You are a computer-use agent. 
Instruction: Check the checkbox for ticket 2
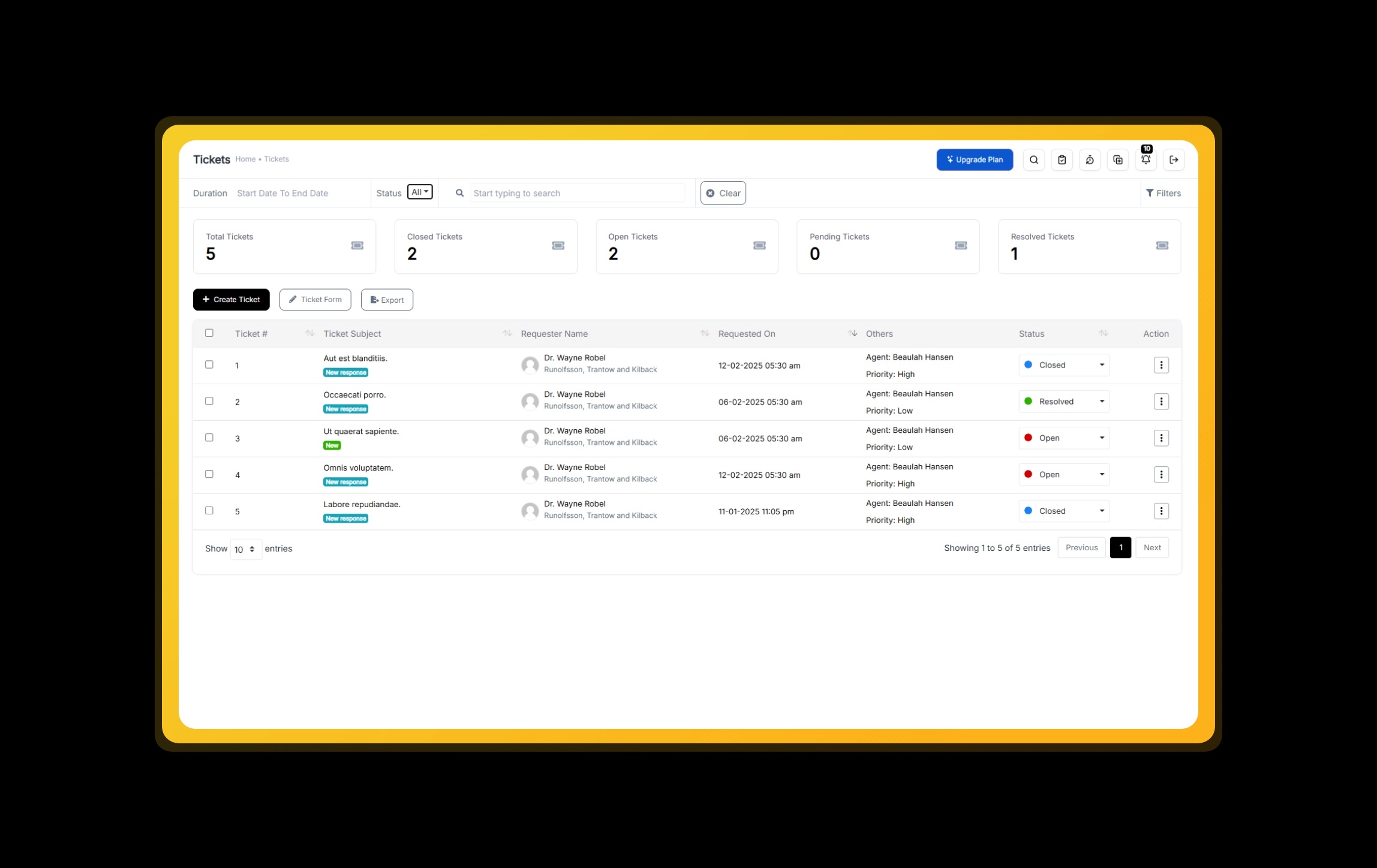click(x=209, y=401)
